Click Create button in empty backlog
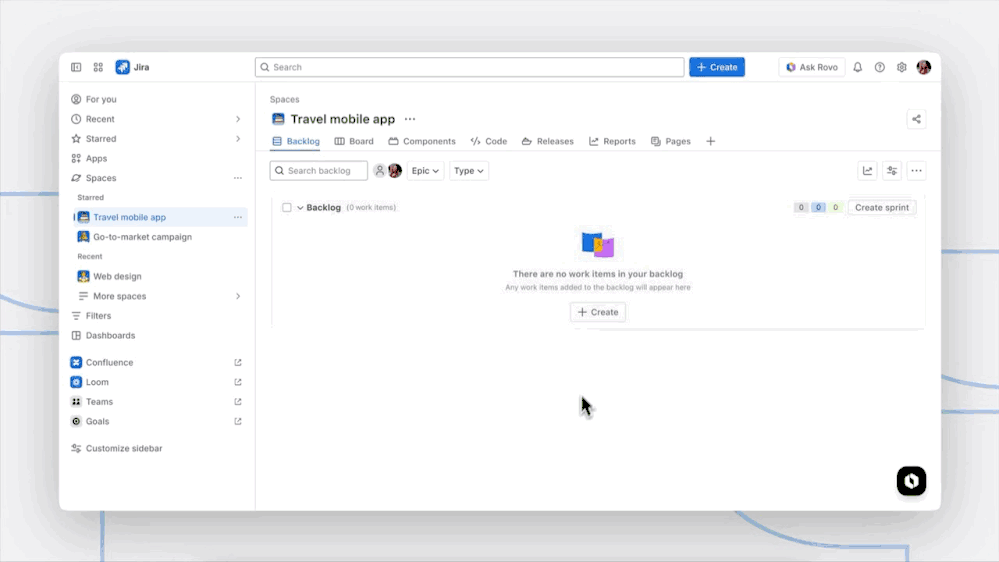The width and height of the screenshot is (999, 562). (598, 312)
